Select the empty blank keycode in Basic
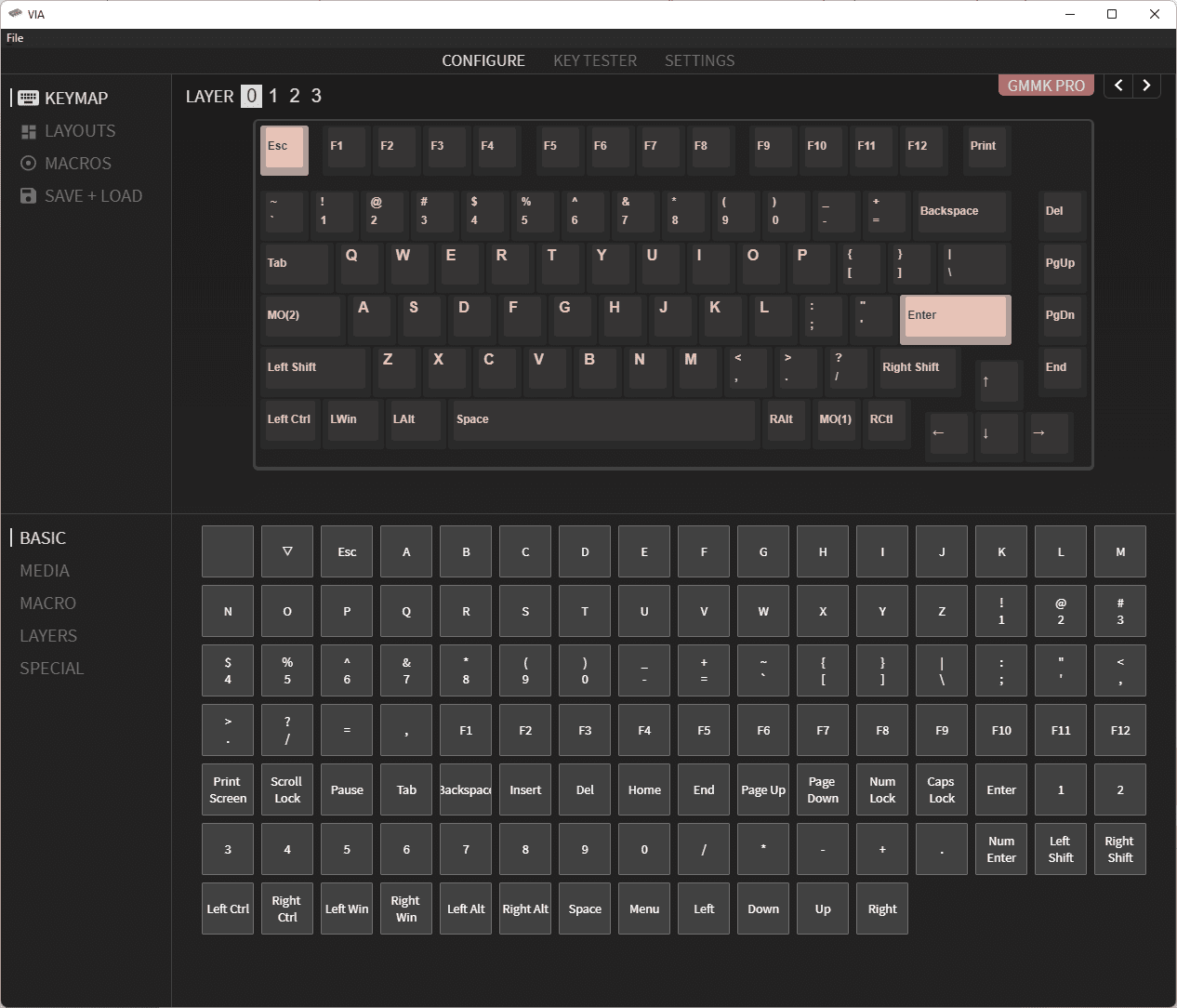The width and height of the screenshot is (1177, 1008). coord(228,551)
